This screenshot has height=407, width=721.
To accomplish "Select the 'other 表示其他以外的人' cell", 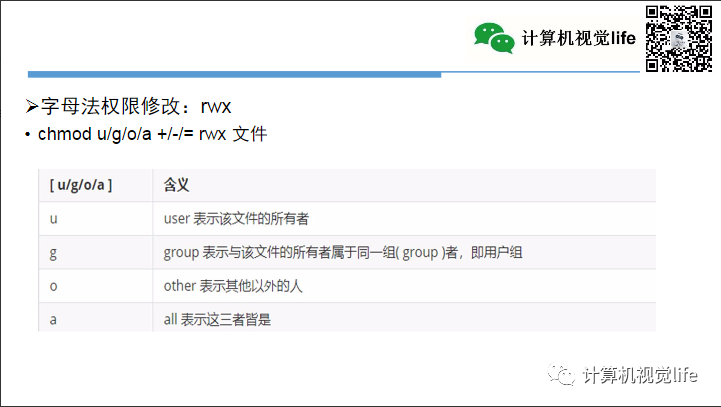I will [233, 286].
